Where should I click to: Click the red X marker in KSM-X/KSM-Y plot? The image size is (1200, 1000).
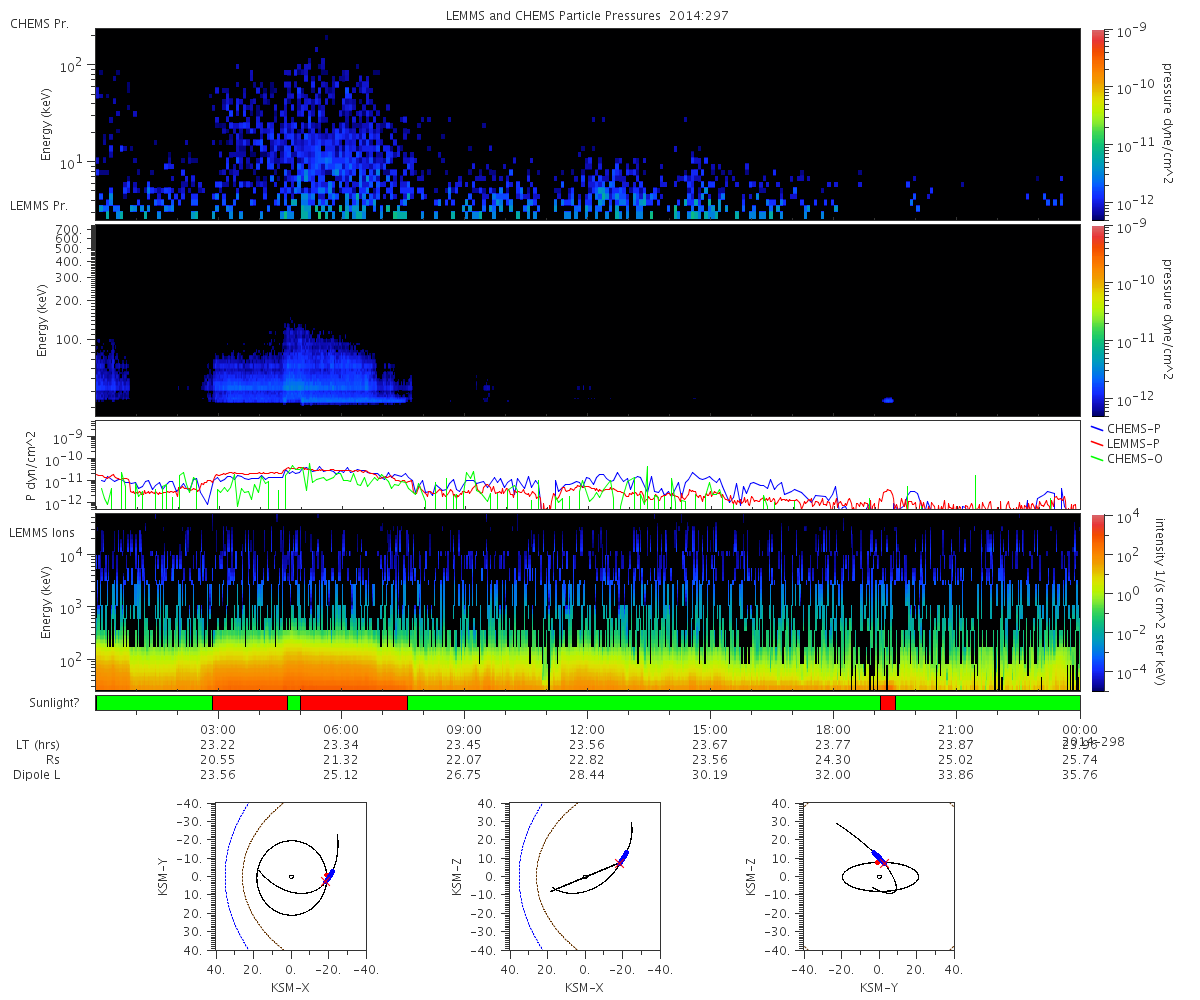(326, 881)
